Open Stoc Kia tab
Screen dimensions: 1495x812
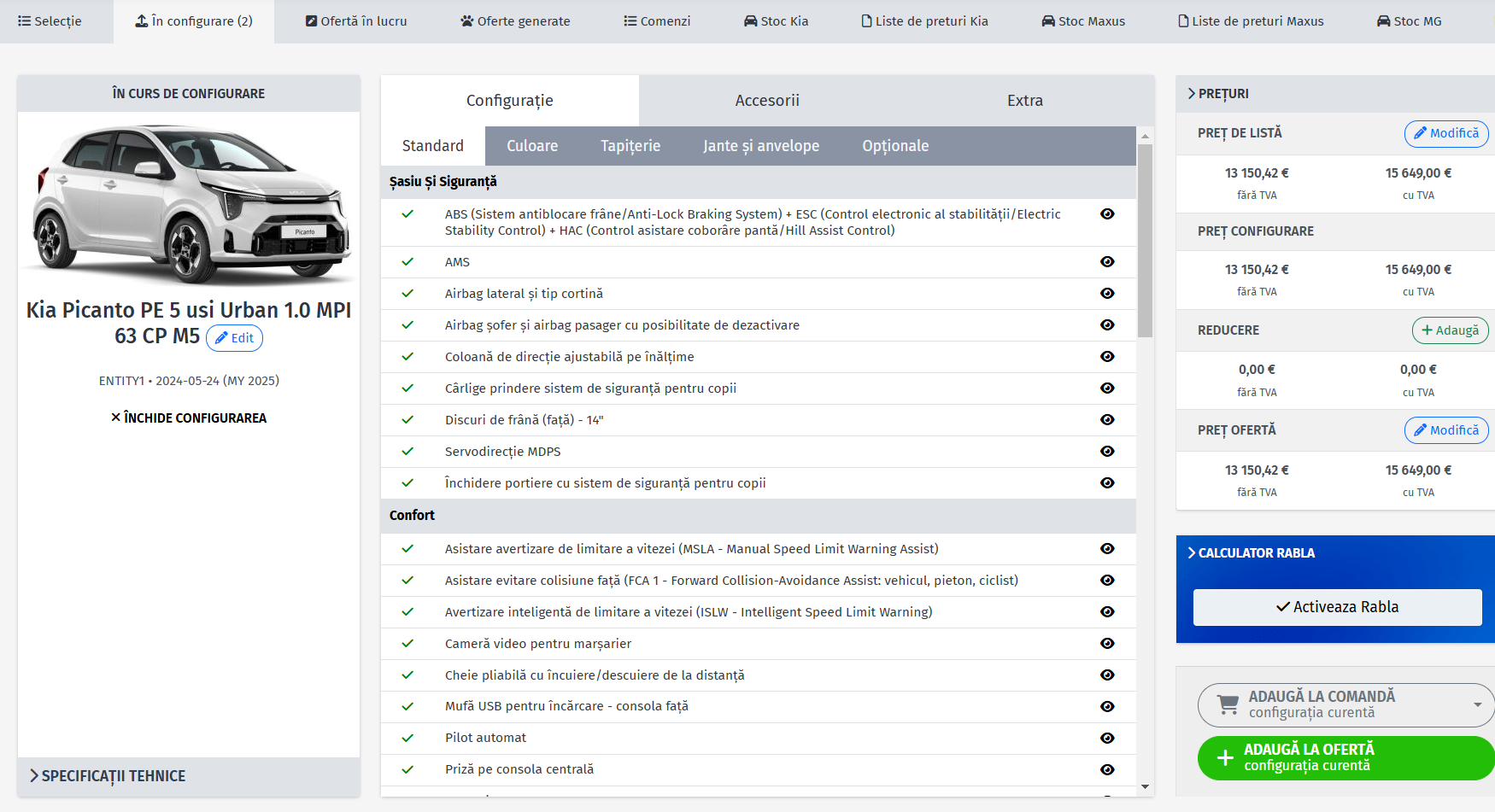pos(776,21)
